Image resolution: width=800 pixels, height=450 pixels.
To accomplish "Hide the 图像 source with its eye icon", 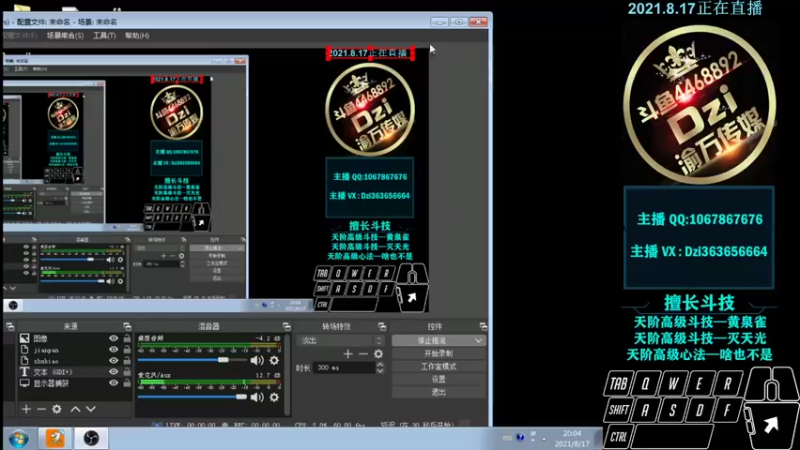I will click(x=113, y=338).
